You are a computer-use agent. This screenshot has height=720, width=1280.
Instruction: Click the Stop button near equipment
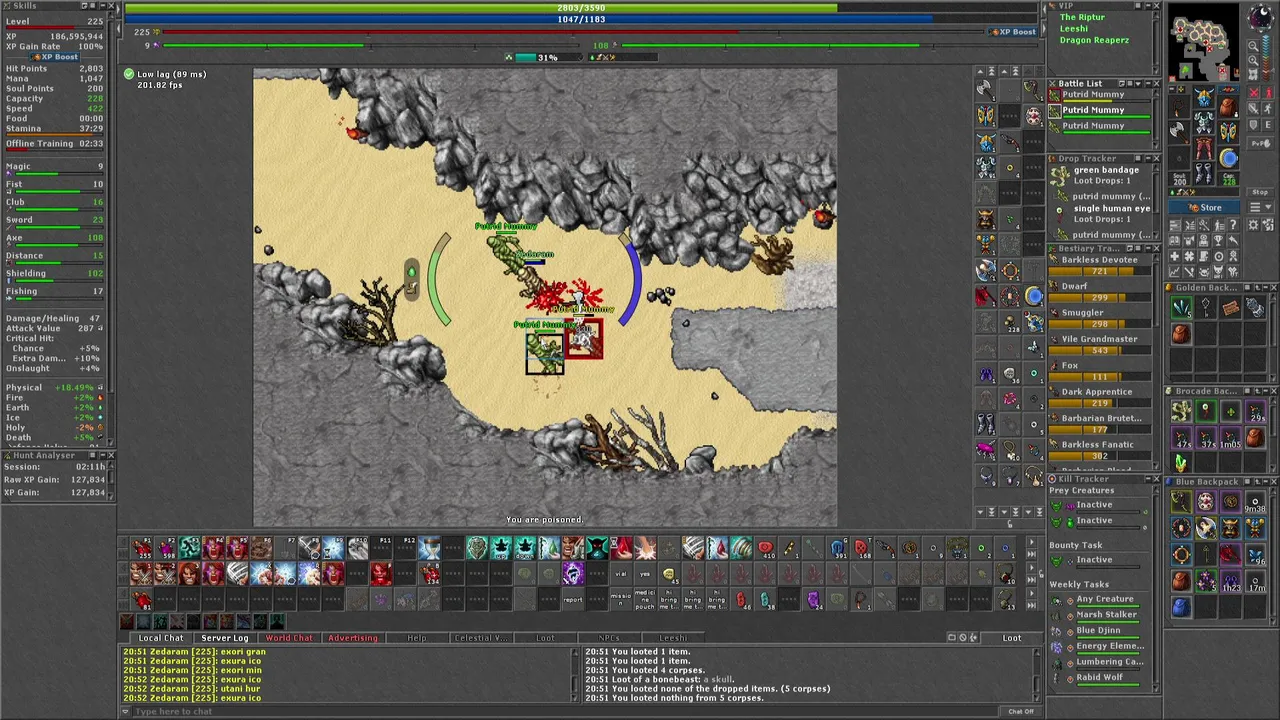[x=1260, y=192]
